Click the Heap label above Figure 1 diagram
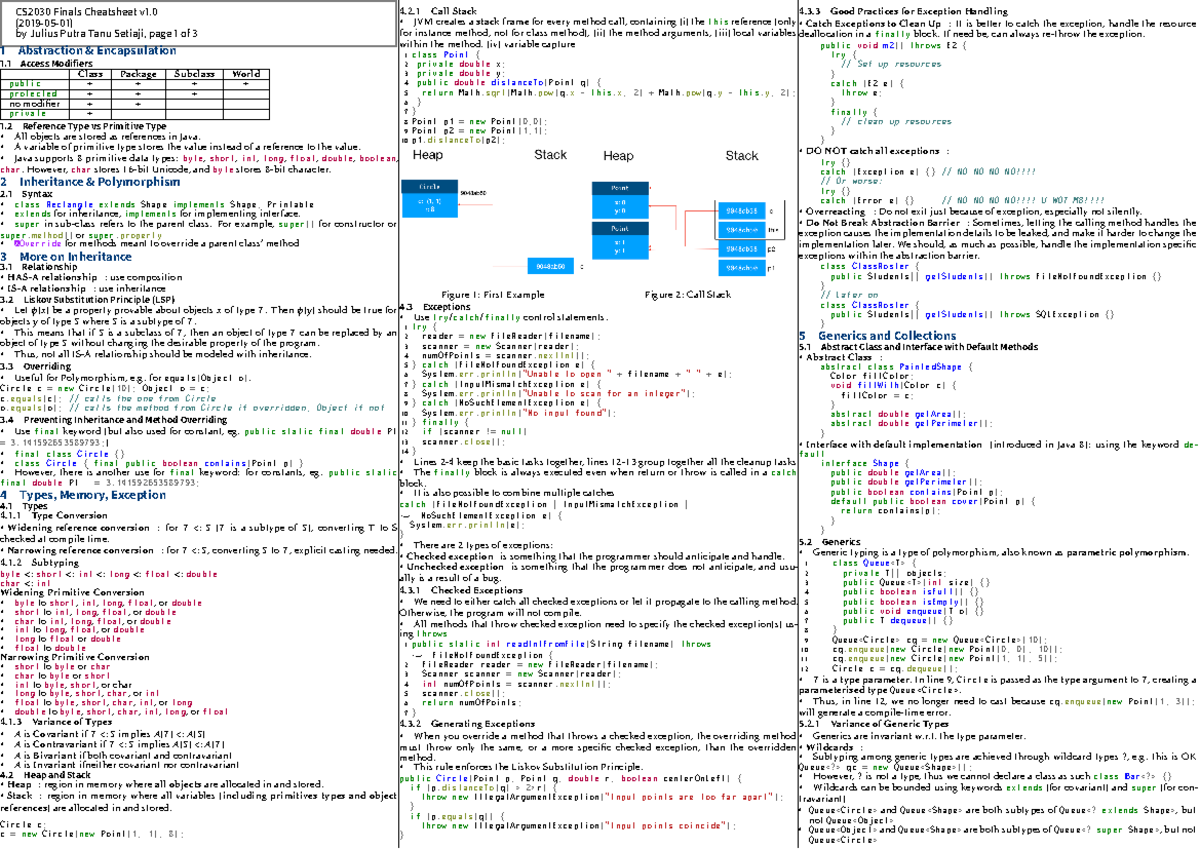Viewport: 1200px width, 849px height. (x=427, y=155)
